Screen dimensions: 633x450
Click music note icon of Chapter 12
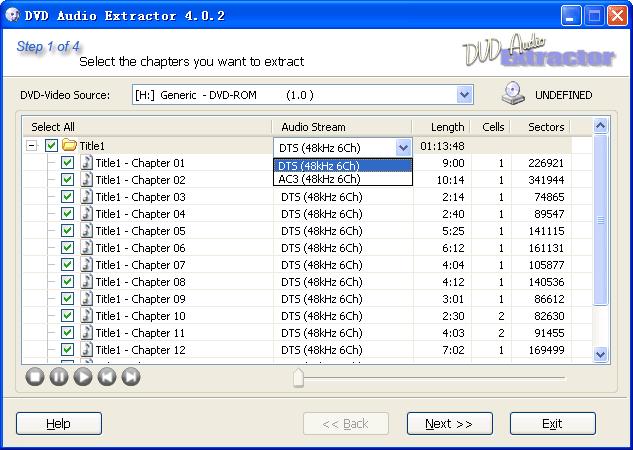coord(86,350)
